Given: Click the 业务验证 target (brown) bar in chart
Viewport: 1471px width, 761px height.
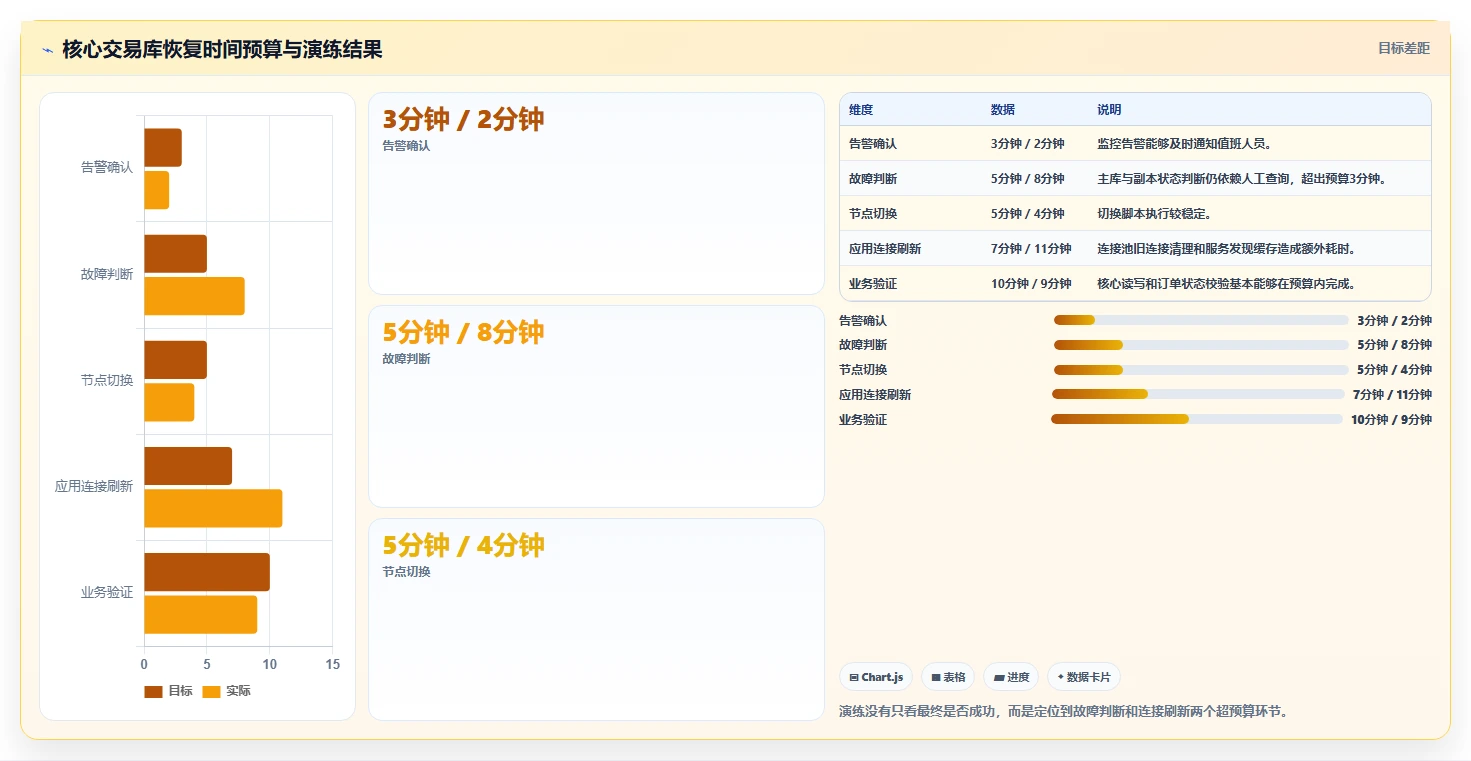Looking at the screenshot, I should pos(207,572).
